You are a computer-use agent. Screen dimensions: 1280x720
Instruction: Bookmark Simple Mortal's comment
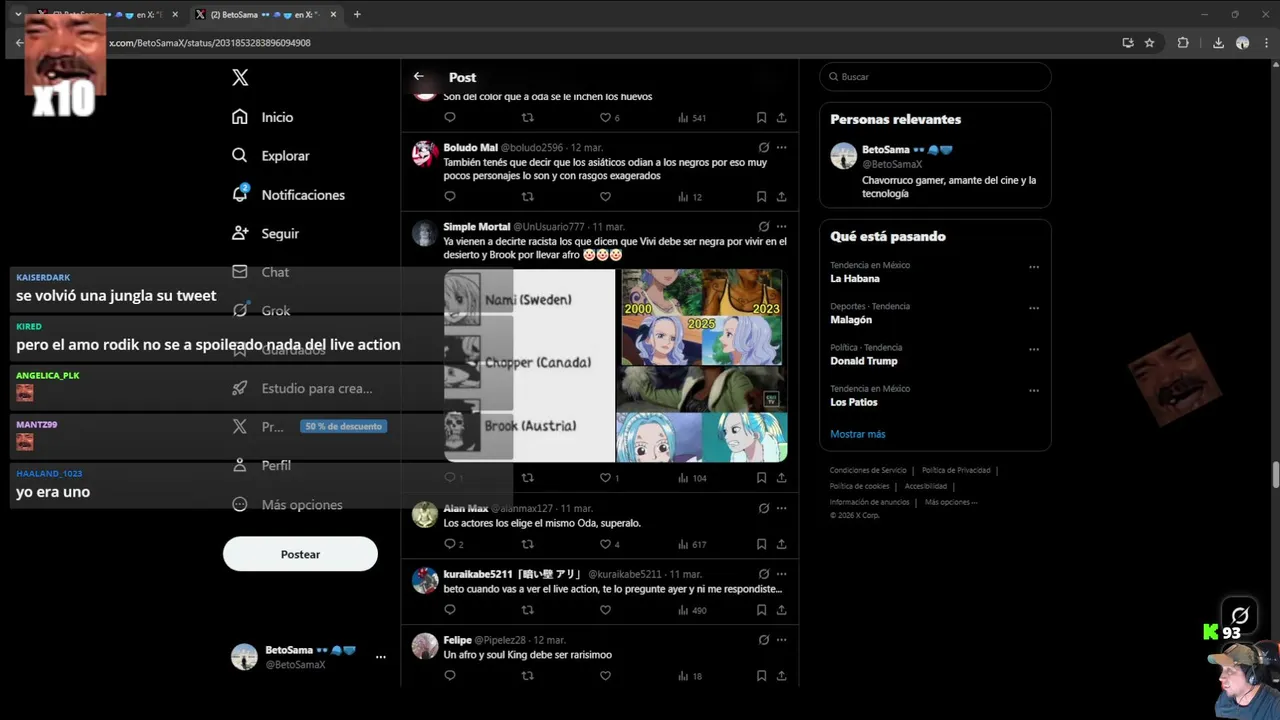coord(761,478)
